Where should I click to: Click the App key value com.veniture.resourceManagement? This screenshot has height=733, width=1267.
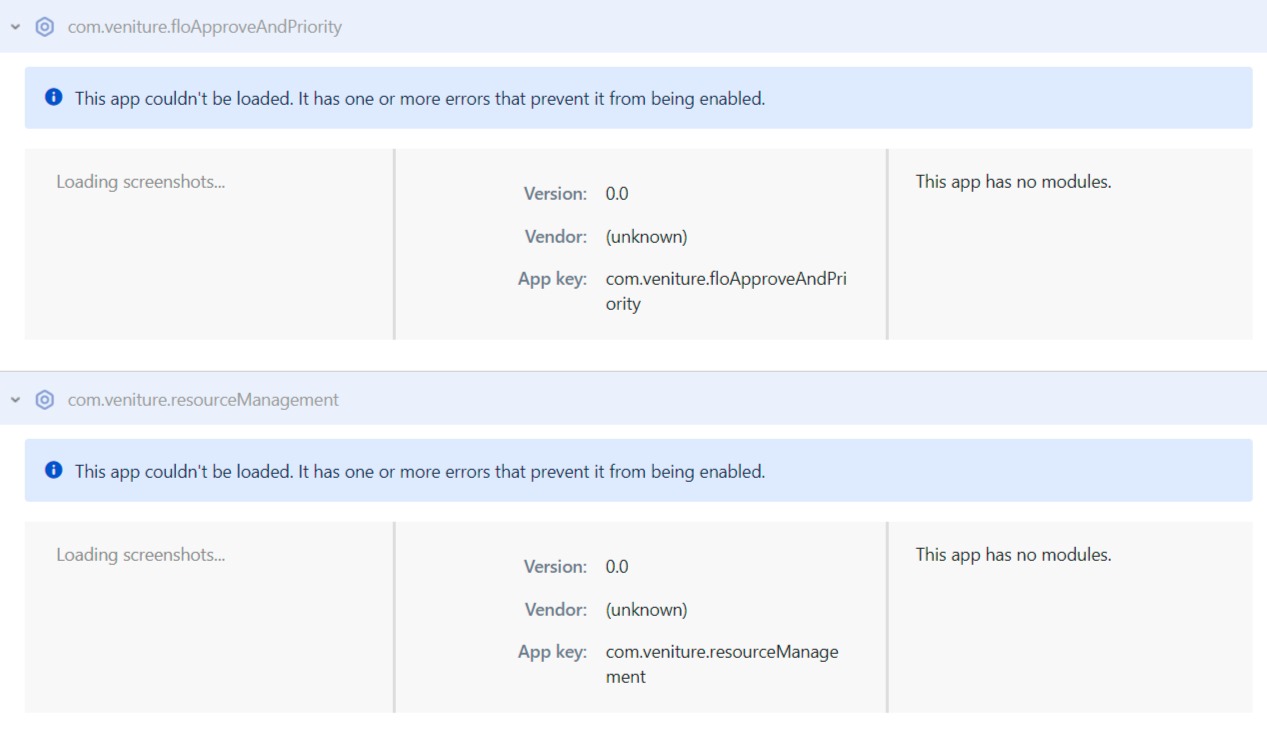coord(722,664)
